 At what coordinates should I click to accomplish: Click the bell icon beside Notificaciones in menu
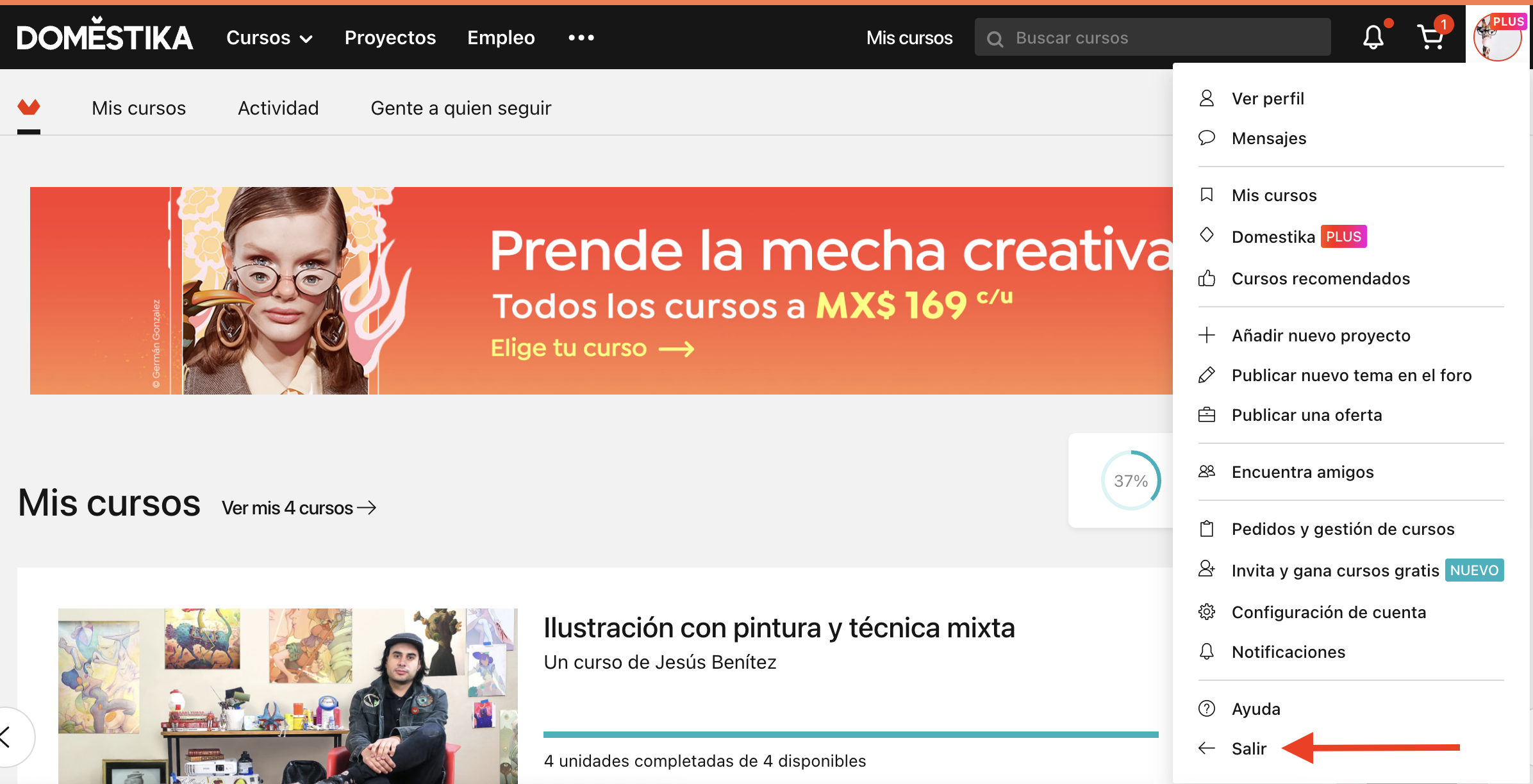click(x=1207, y=651)
